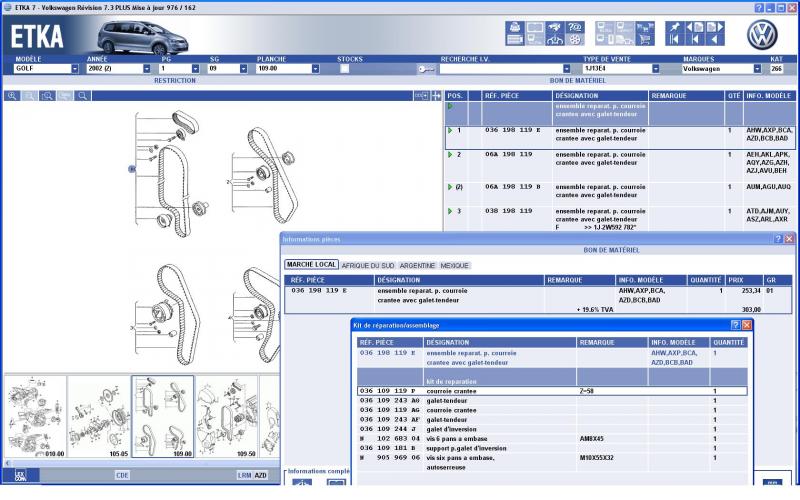Select the courroie crantee 036 109 119 P row

(552, 391)
